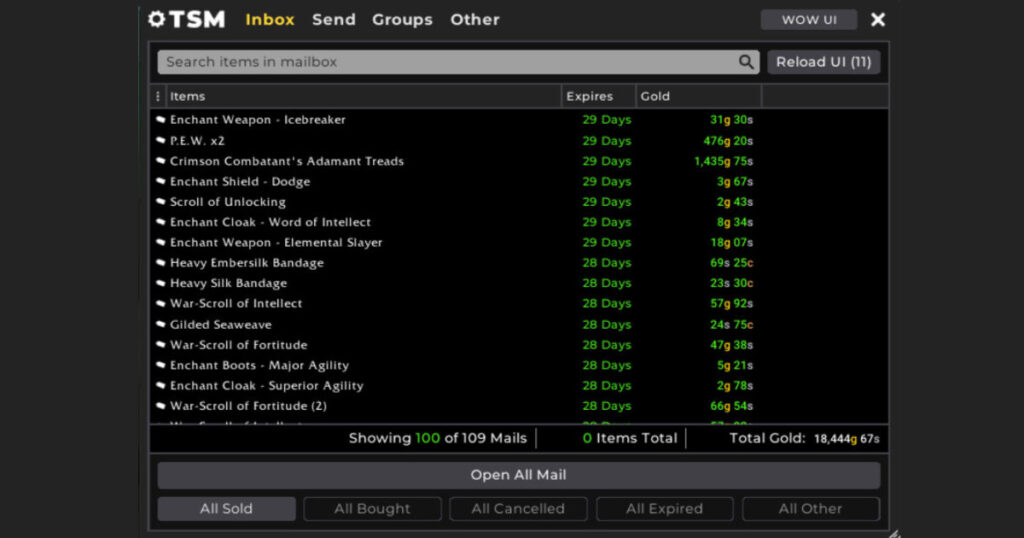
Task: Toggle the All Sold filter
Action: pos(226,509)
